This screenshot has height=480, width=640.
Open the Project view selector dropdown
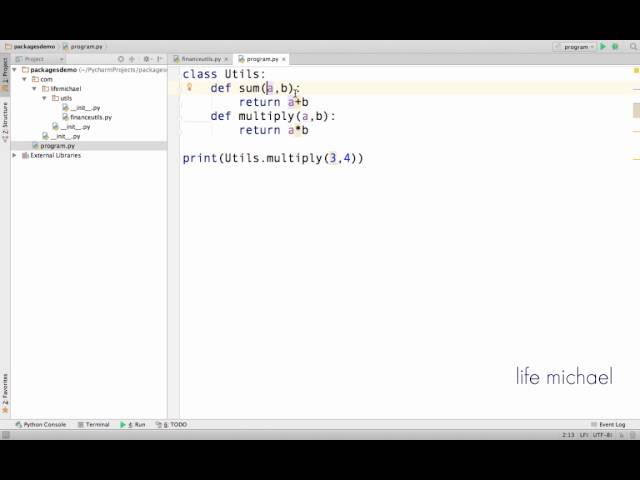40,59
